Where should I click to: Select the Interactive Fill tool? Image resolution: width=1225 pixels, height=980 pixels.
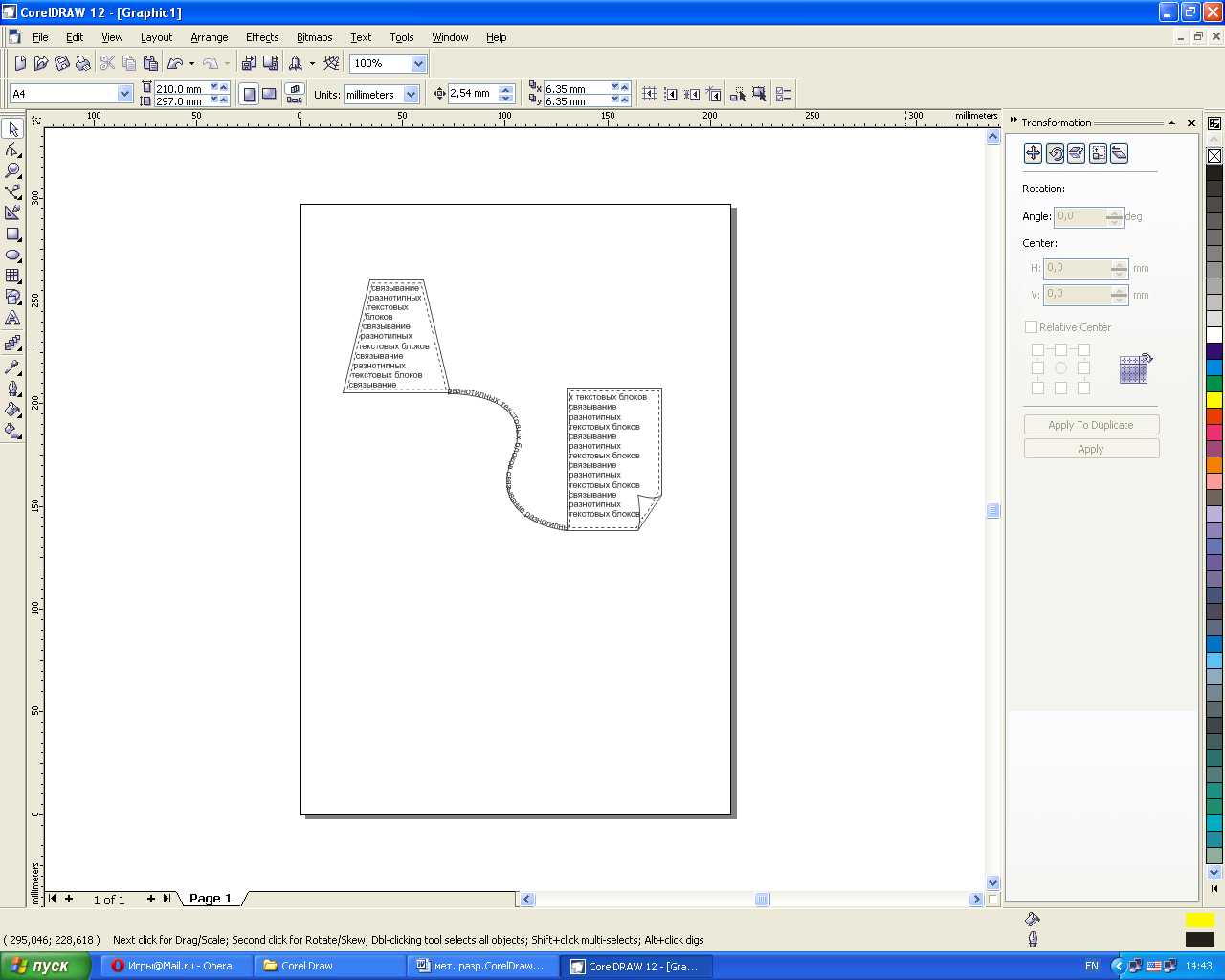(12, 430)
